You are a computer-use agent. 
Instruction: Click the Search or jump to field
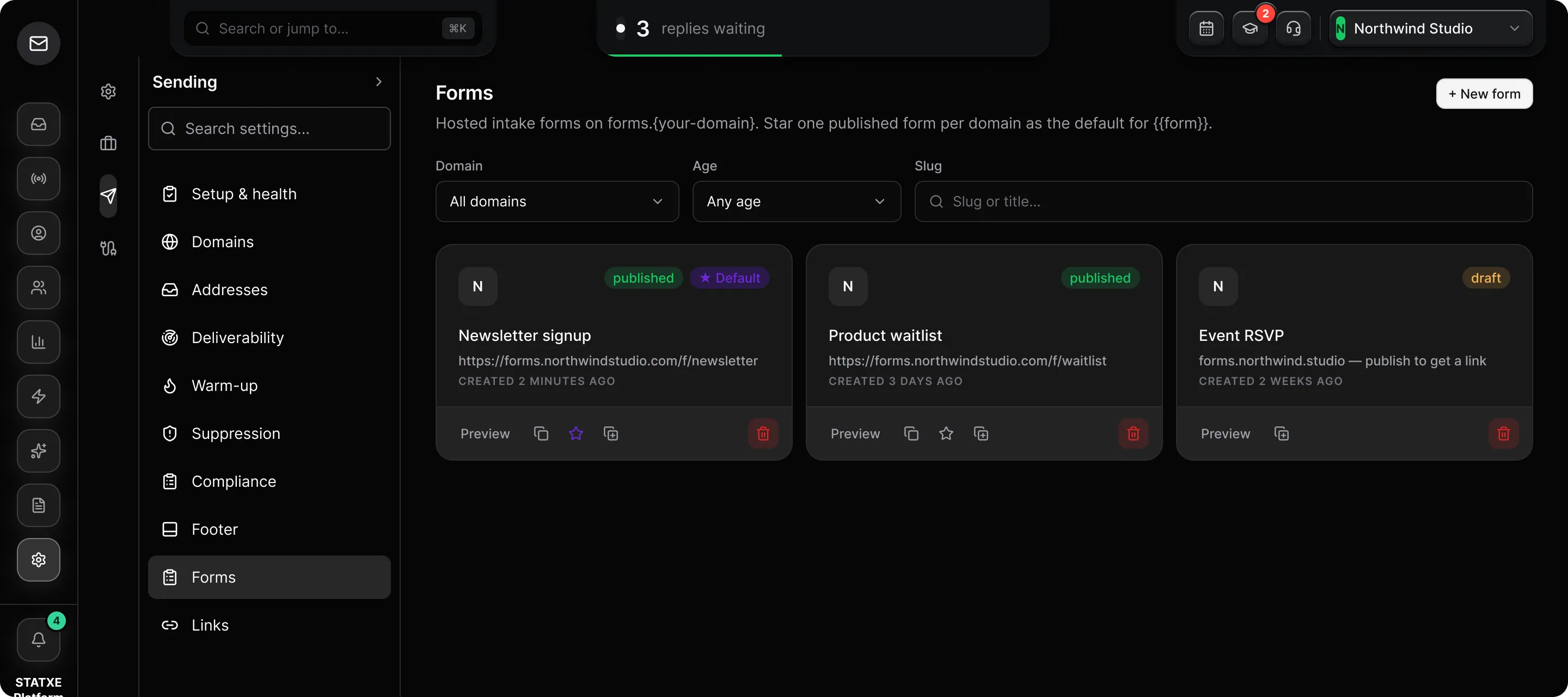point(332,28)
